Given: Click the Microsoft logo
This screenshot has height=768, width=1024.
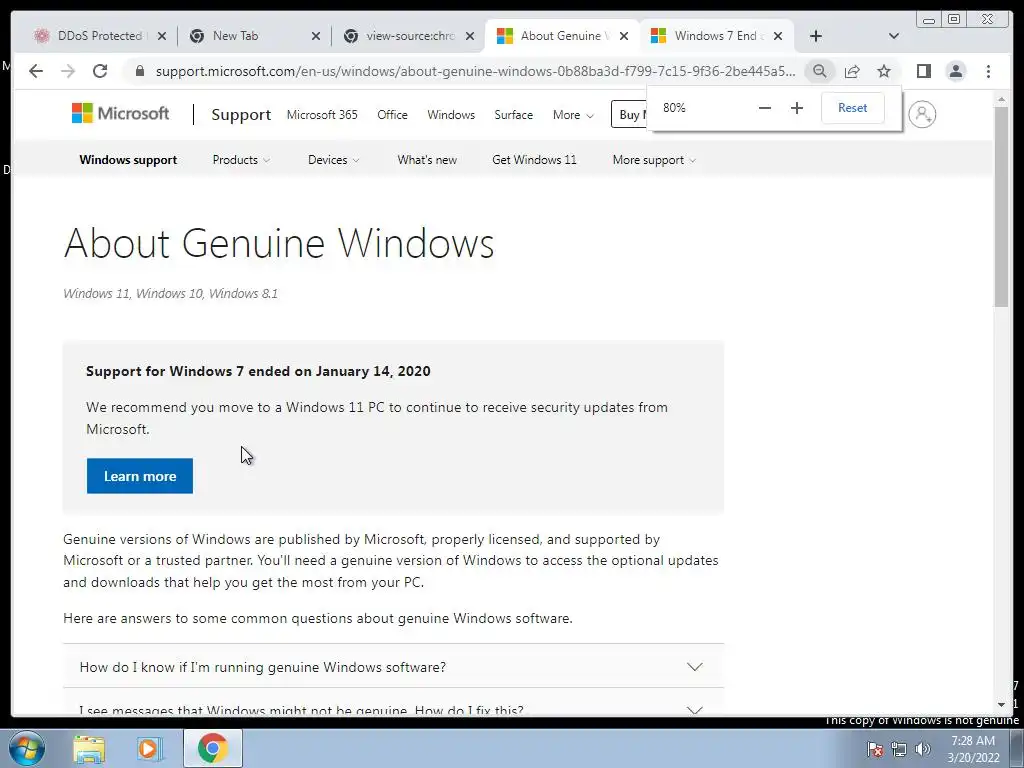Looking at the screenshot, I should 120,114.
